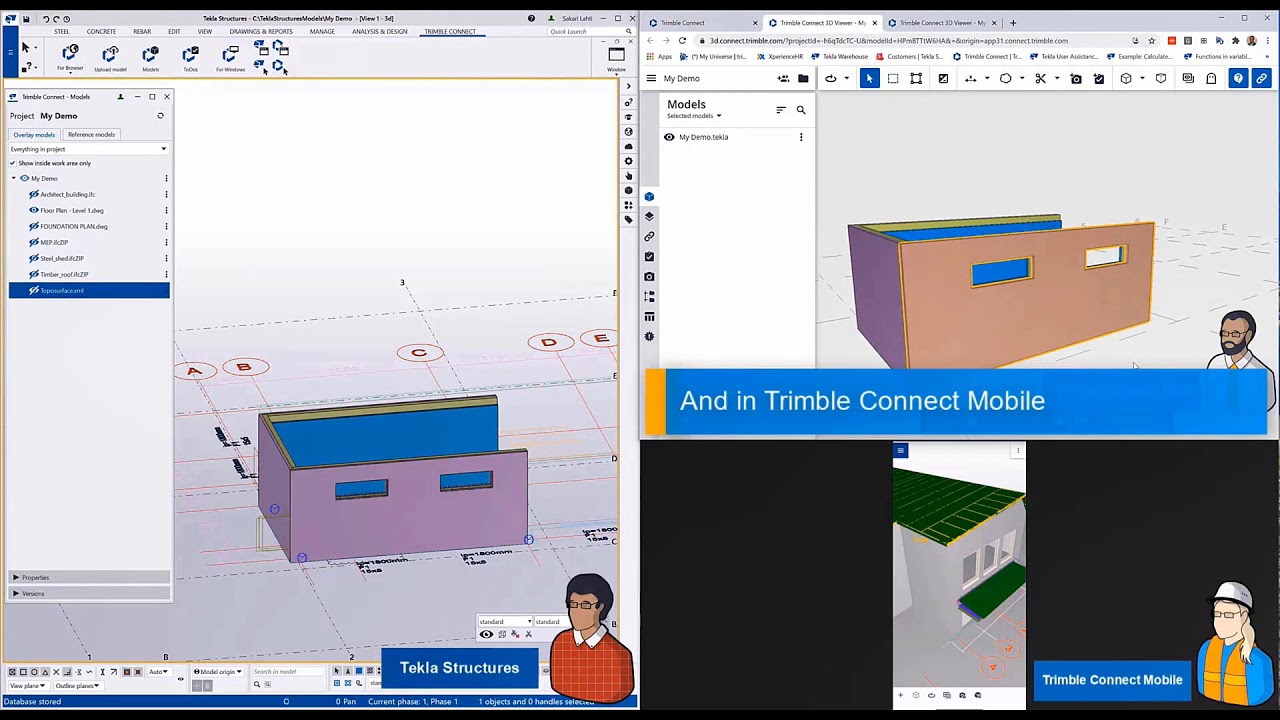Open the ToDos tool in Tekla ribbon

tap(190, 54)
